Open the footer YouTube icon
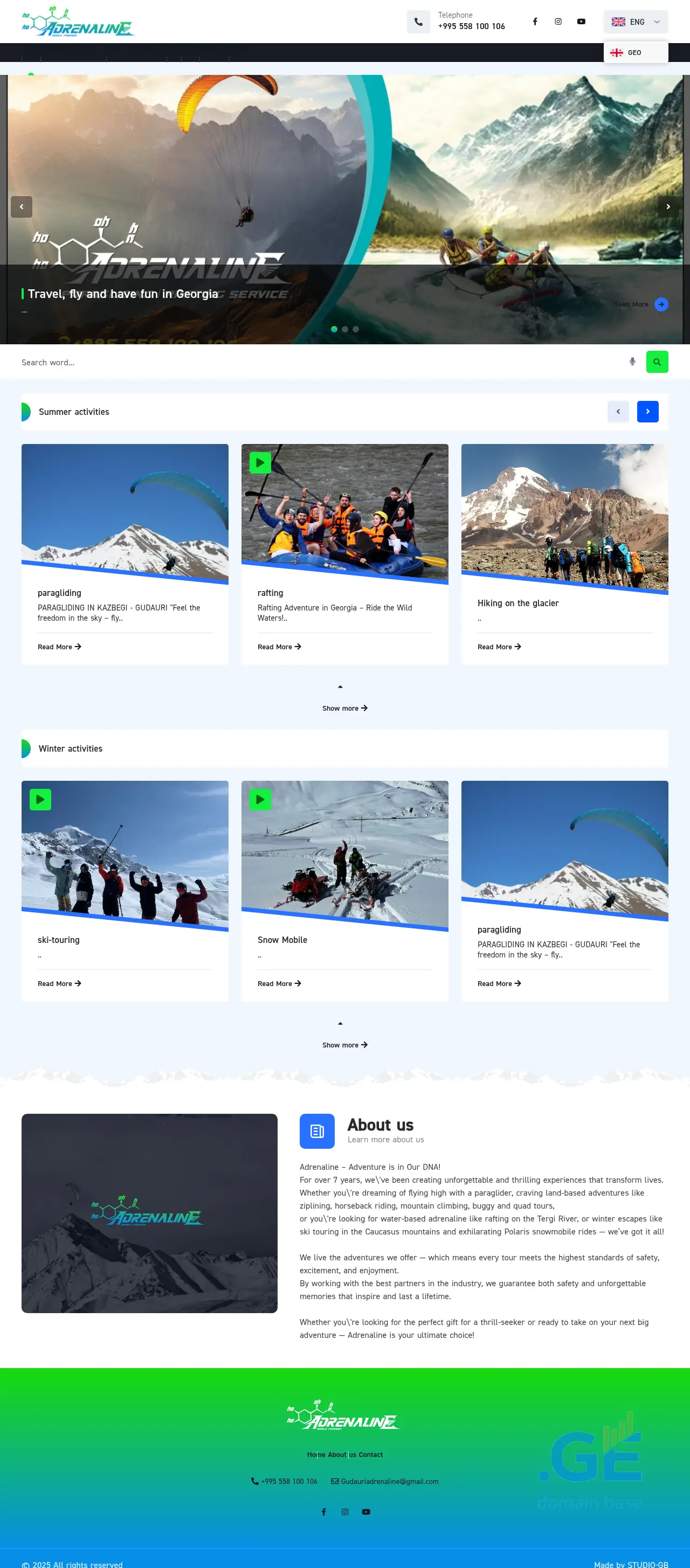This screenshot has height=1568, width=690. click(x=366, y=1511)
